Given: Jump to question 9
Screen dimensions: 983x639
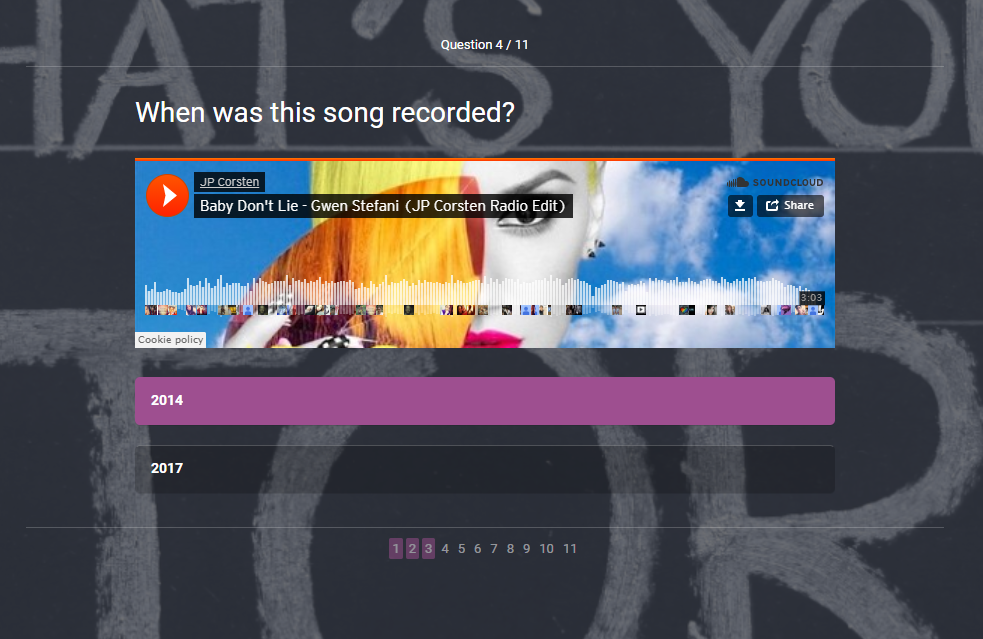Looking at the screenshot, I should [527, 549].
